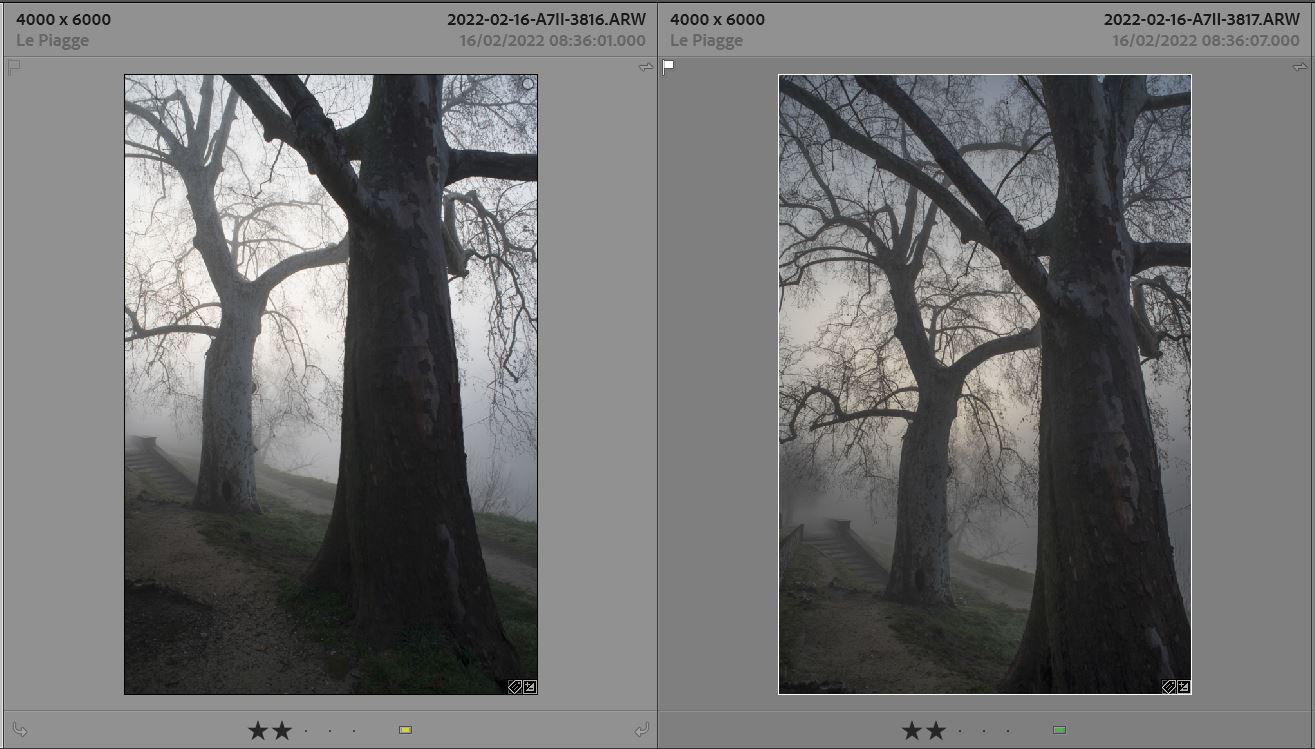This screenshot has width=1315, height=749.
Task: Select the 3817 tree photo thumbnail
Action: 985,384
